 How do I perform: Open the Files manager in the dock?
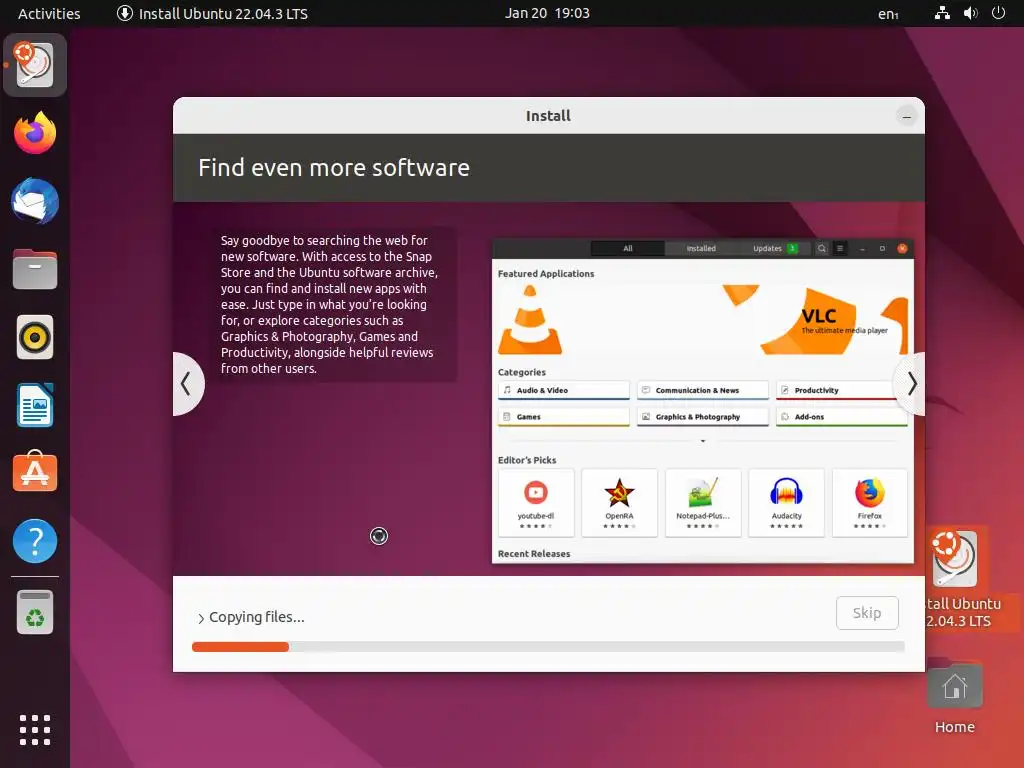35,269
